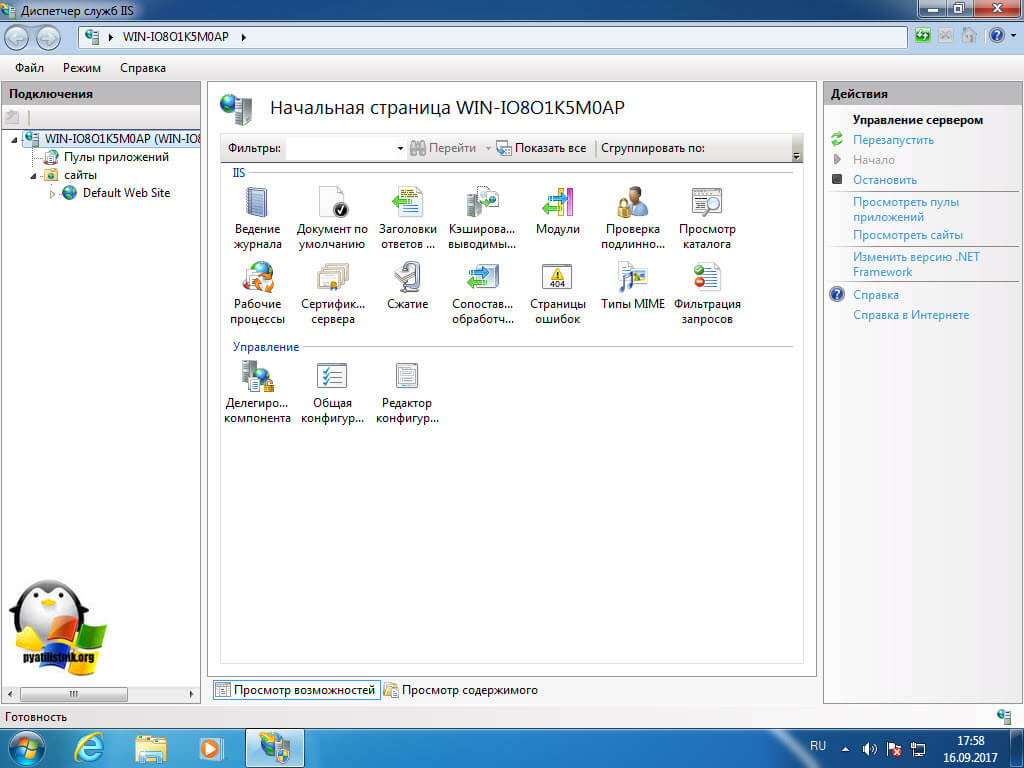Open the Файл menu

(x=29, y=68)
